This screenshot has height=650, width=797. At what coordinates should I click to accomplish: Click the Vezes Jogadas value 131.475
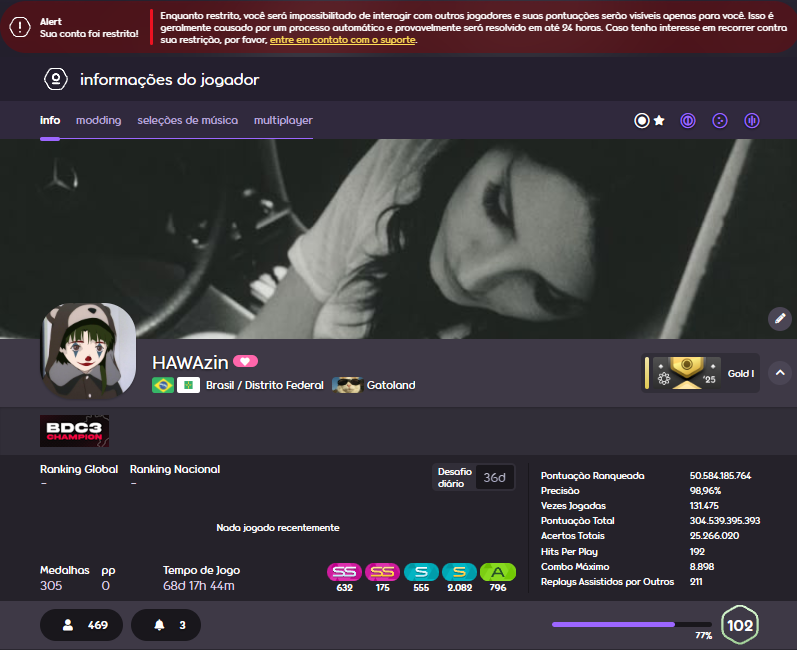coord(704,506)
